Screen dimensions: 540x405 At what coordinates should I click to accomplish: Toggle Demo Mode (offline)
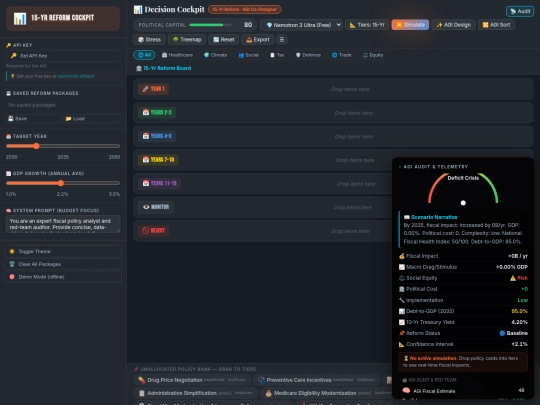click(x=63, y=277)
